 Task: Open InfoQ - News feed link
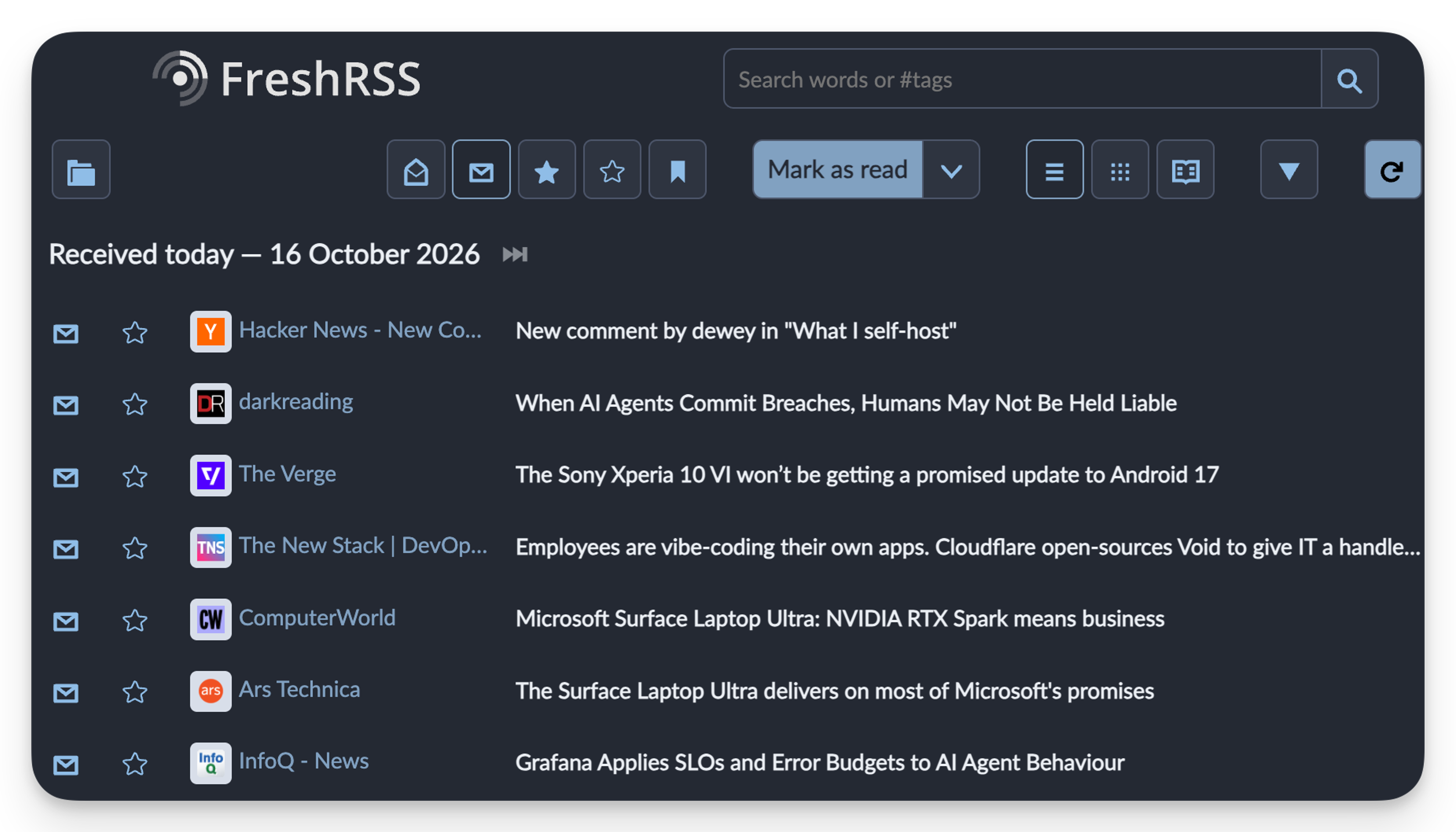(x=304, y=762)
